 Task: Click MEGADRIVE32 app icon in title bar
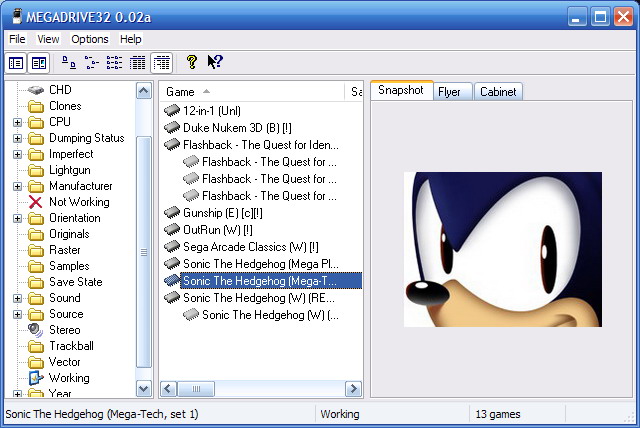pos(17,17)
